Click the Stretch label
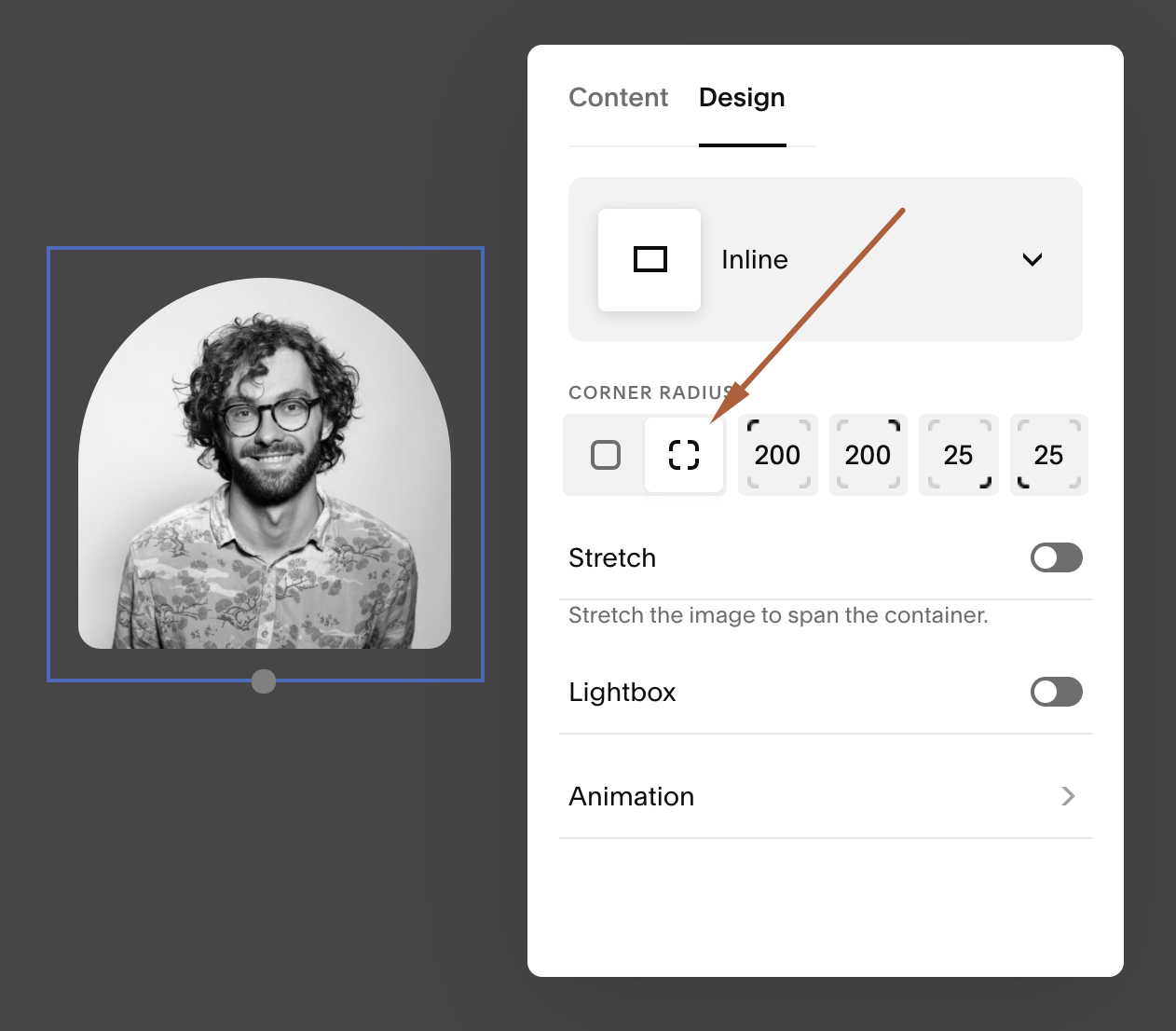 [x=612, y=557]
